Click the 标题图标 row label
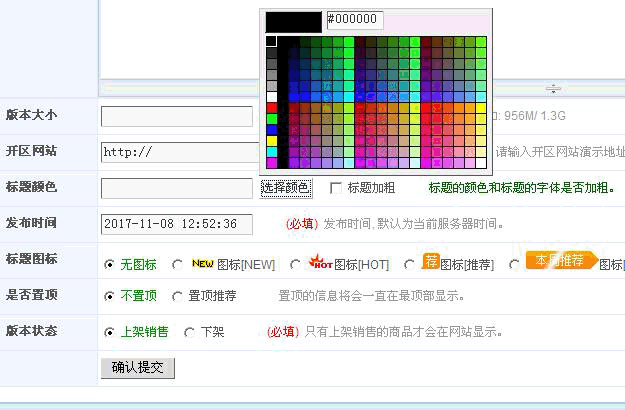This screenshot has width=625, height=410. [x=31, y=259]
